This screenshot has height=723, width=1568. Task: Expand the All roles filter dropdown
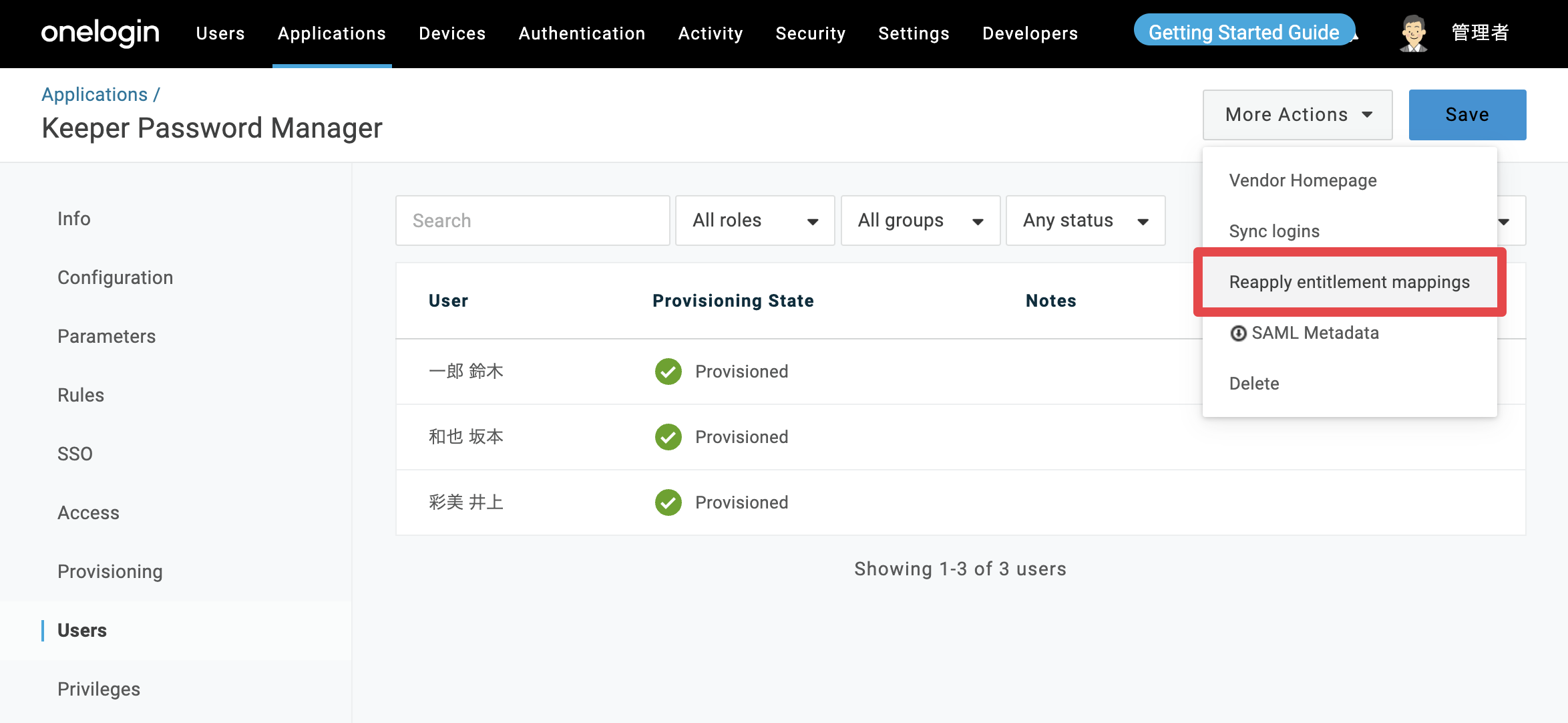tap(755, 221)
